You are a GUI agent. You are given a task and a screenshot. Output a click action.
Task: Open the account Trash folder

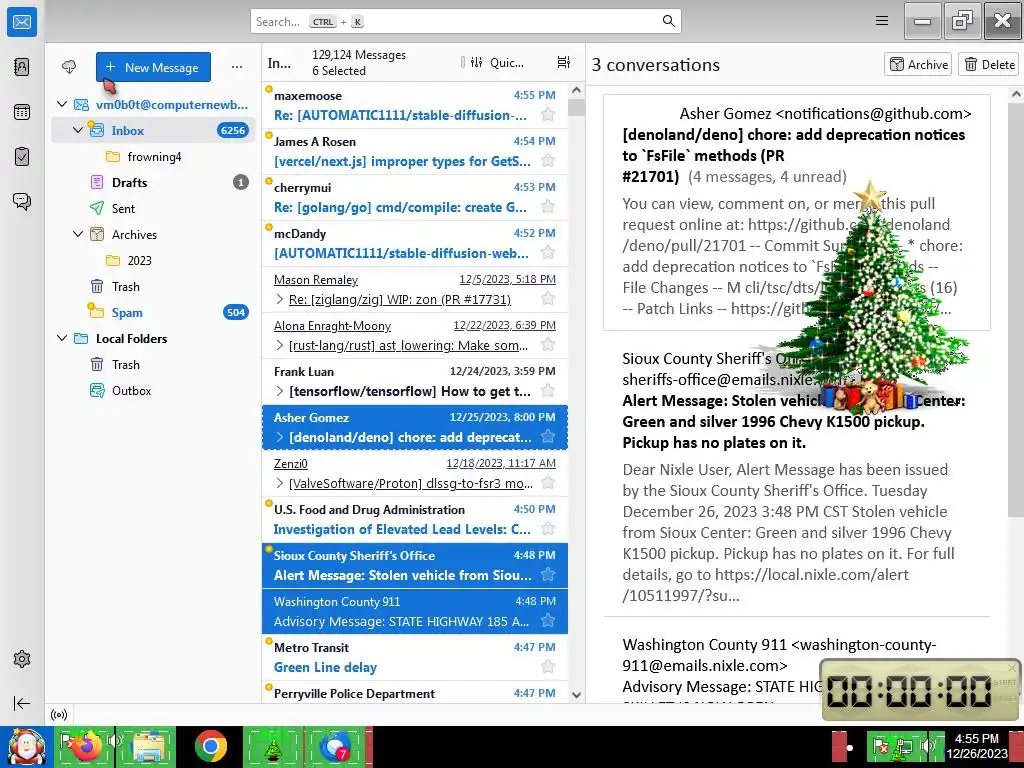coord(153,287)
